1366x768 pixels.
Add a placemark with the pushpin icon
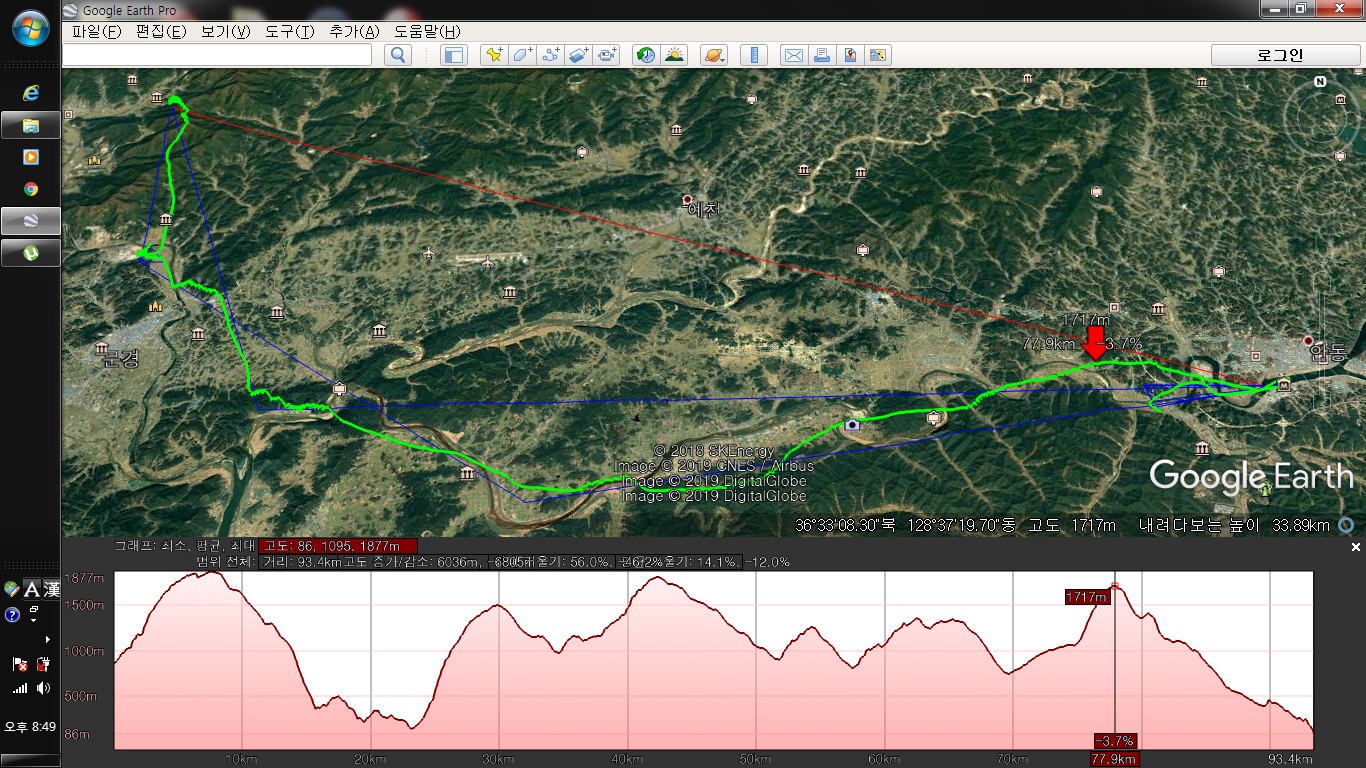click(x=493, y=55)
